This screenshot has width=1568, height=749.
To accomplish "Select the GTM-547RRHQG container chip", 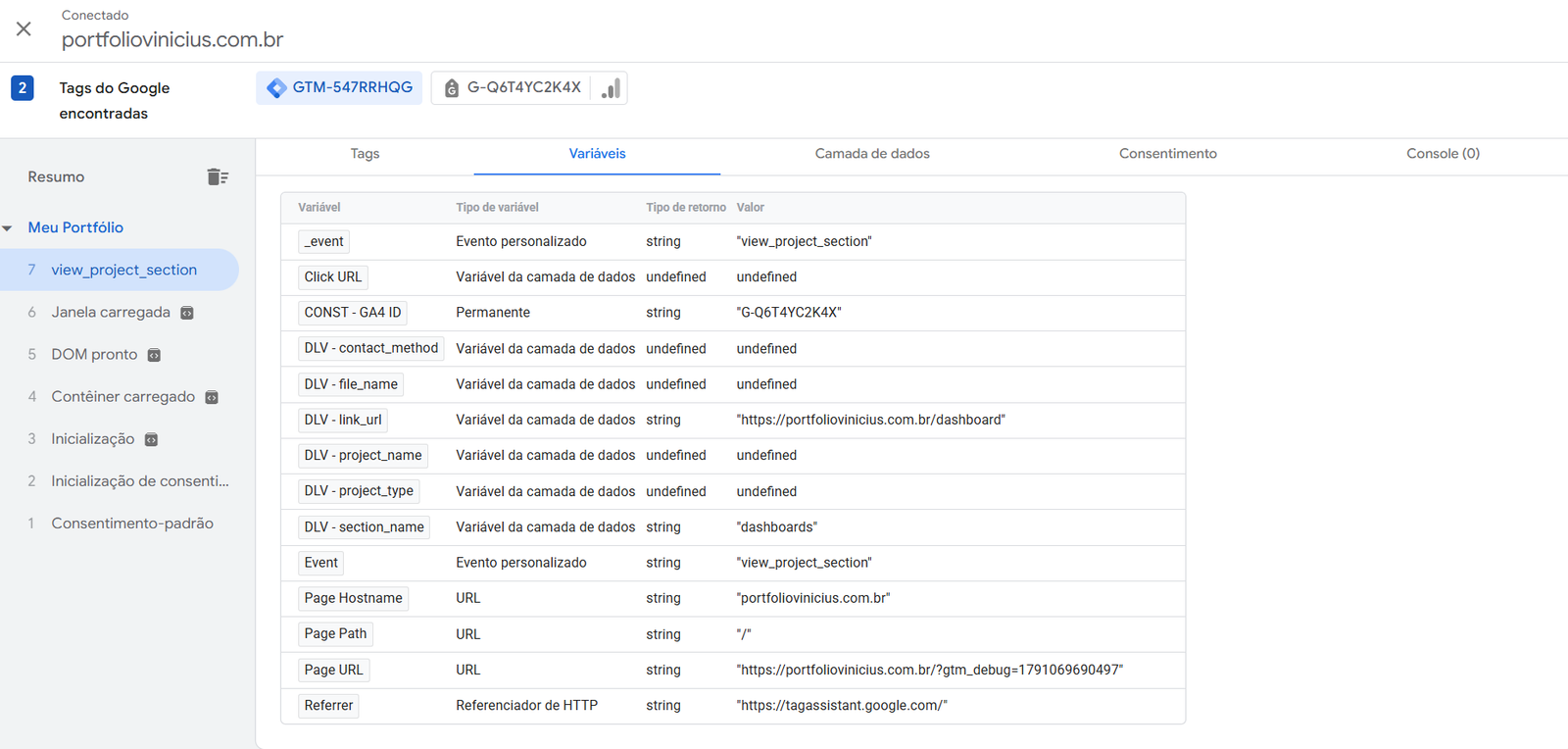I will tap(339, 87).
